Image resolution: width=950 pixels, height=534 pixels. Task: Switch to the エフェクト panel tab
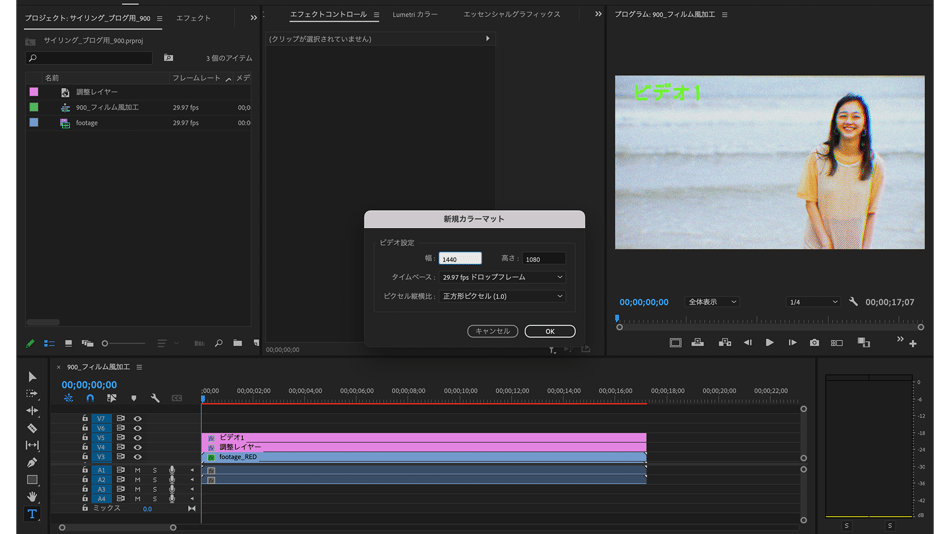point(193,18)
